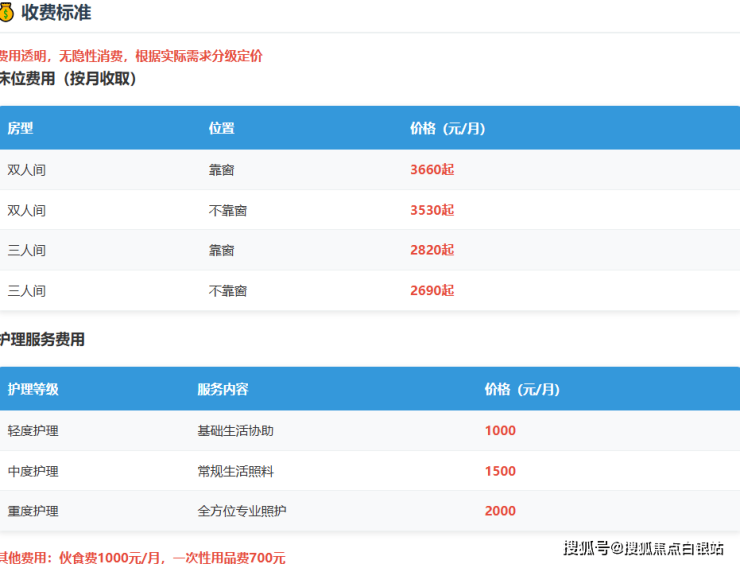Click the 位置 column header
Screen dimensions: 740x564
221,129
